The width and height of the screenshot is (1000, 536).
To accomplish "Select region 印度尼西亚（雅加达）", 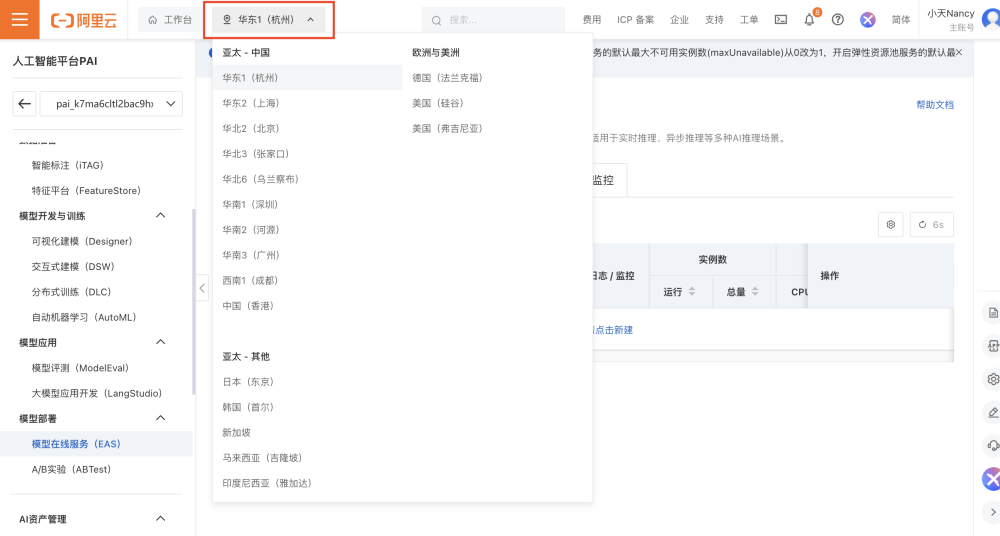I will click(267, 483).
